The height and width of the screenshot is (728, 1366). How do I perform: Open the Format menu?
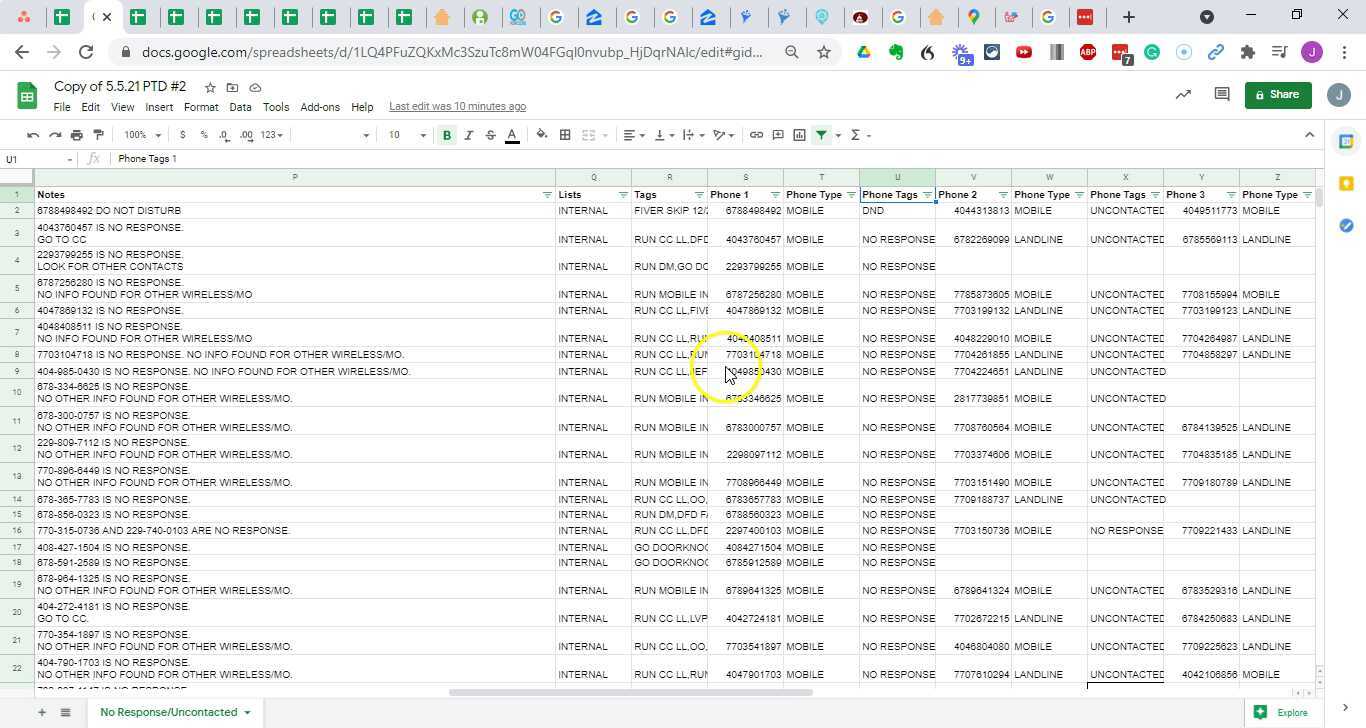coord(200,107)
